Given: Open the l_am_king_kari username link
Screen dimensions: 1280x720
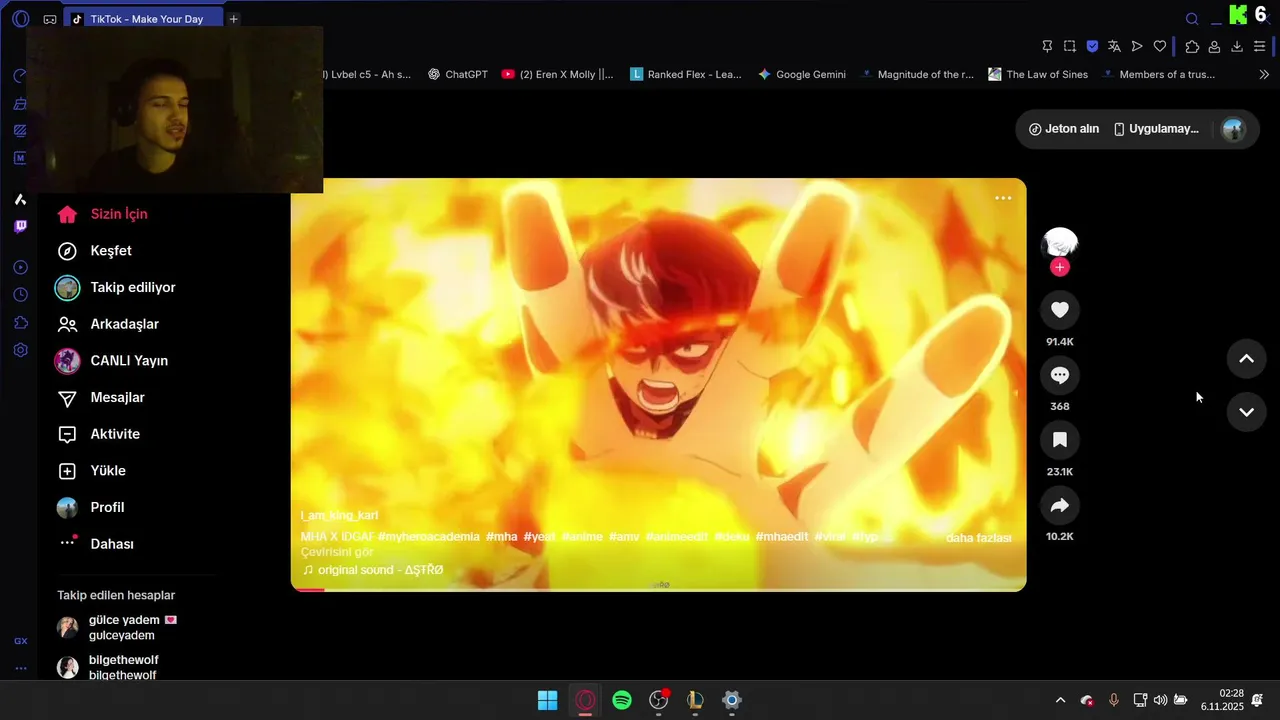Looking at the screenshot, I should click(x=339, y=515).
